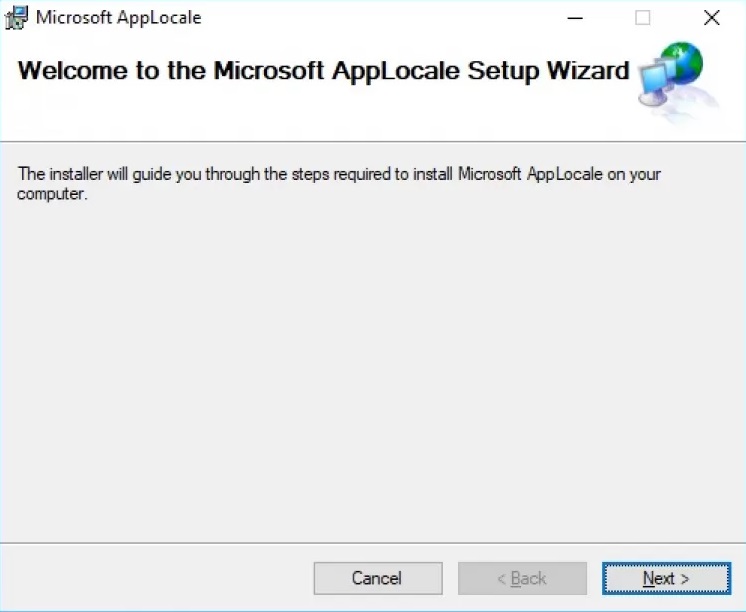Click the blank footer area left of Cancel
Image resolution: width=746 pixels, height=612 pixels.
coord(150,578)
